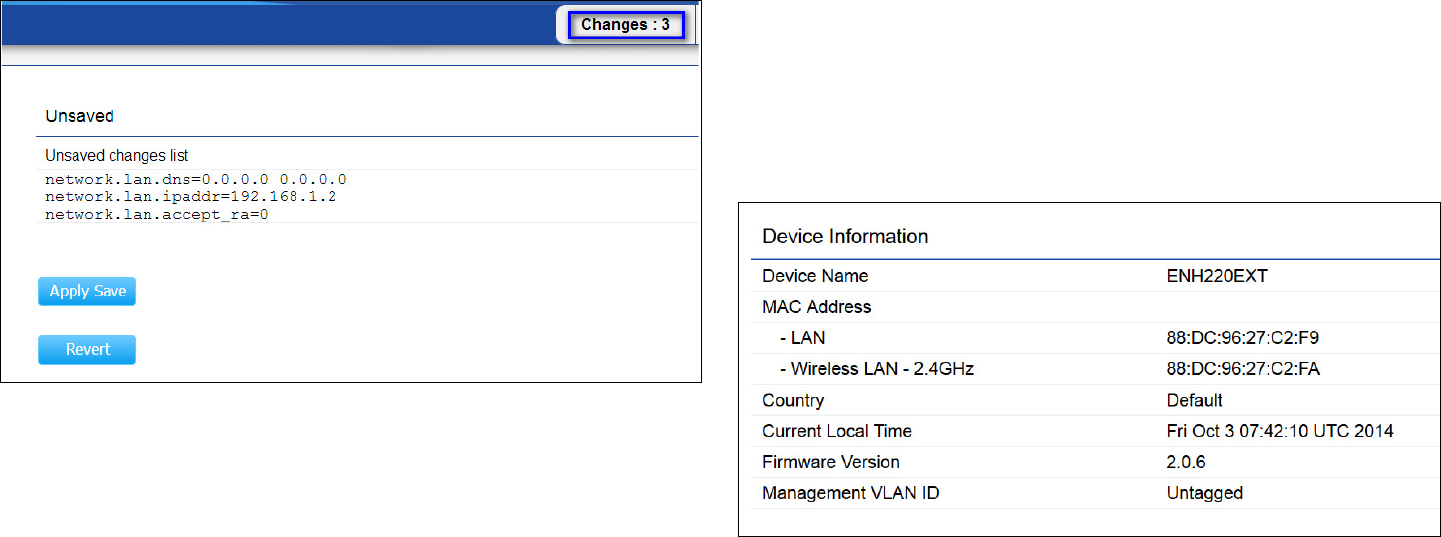This screenshot has height=537, width=1441.
Task: Open the Changes : 3 indicator
Action: (626, 25)
